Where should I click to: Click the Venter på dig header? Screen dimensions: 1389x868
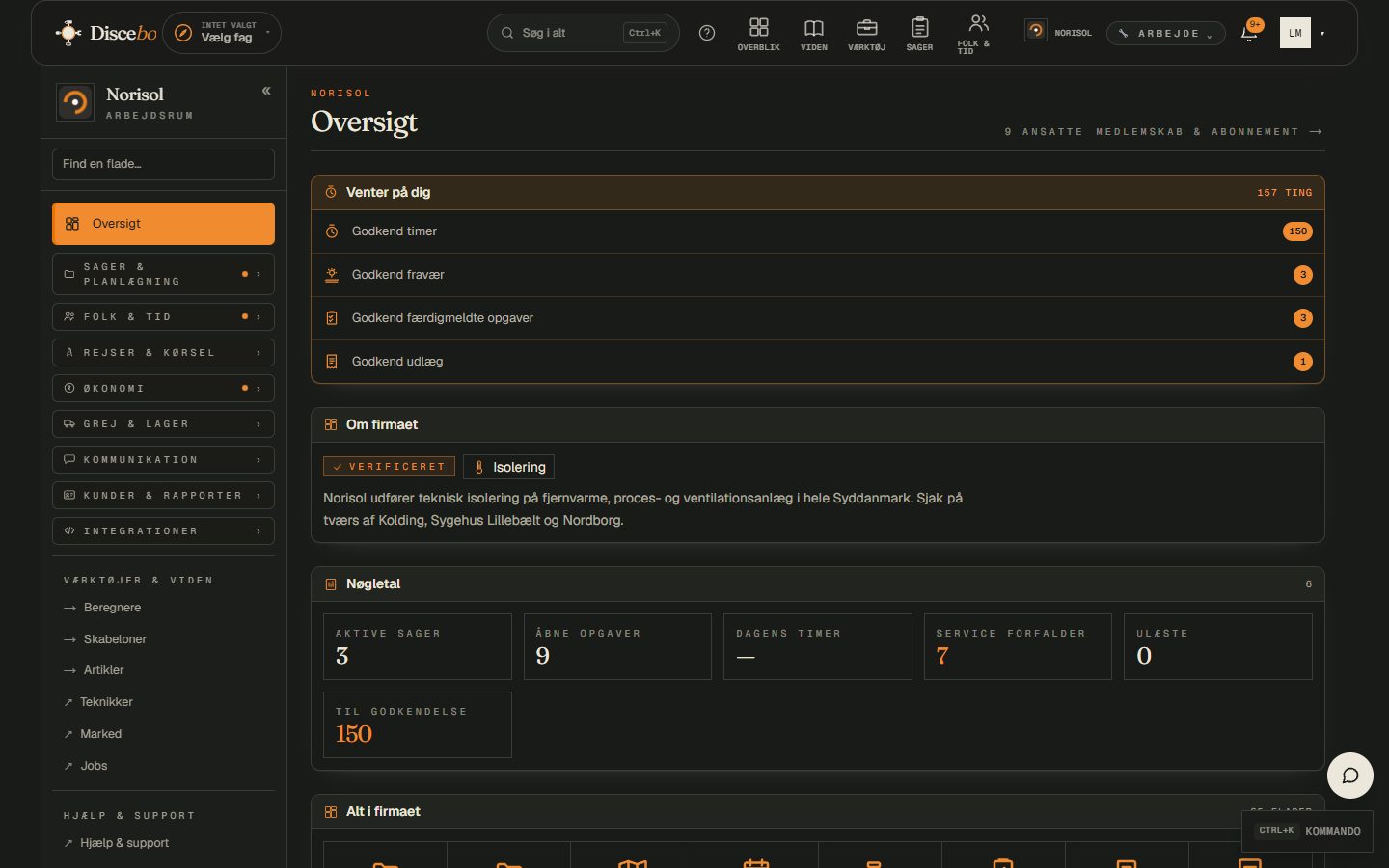[818, 193]
